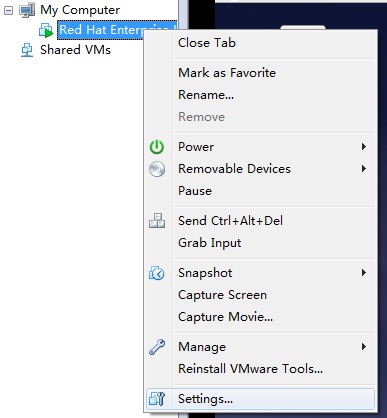The height and width of the screenshot is (418, 387).
Task: Expand the Manage submenu arrow
Action: (364, 347)
